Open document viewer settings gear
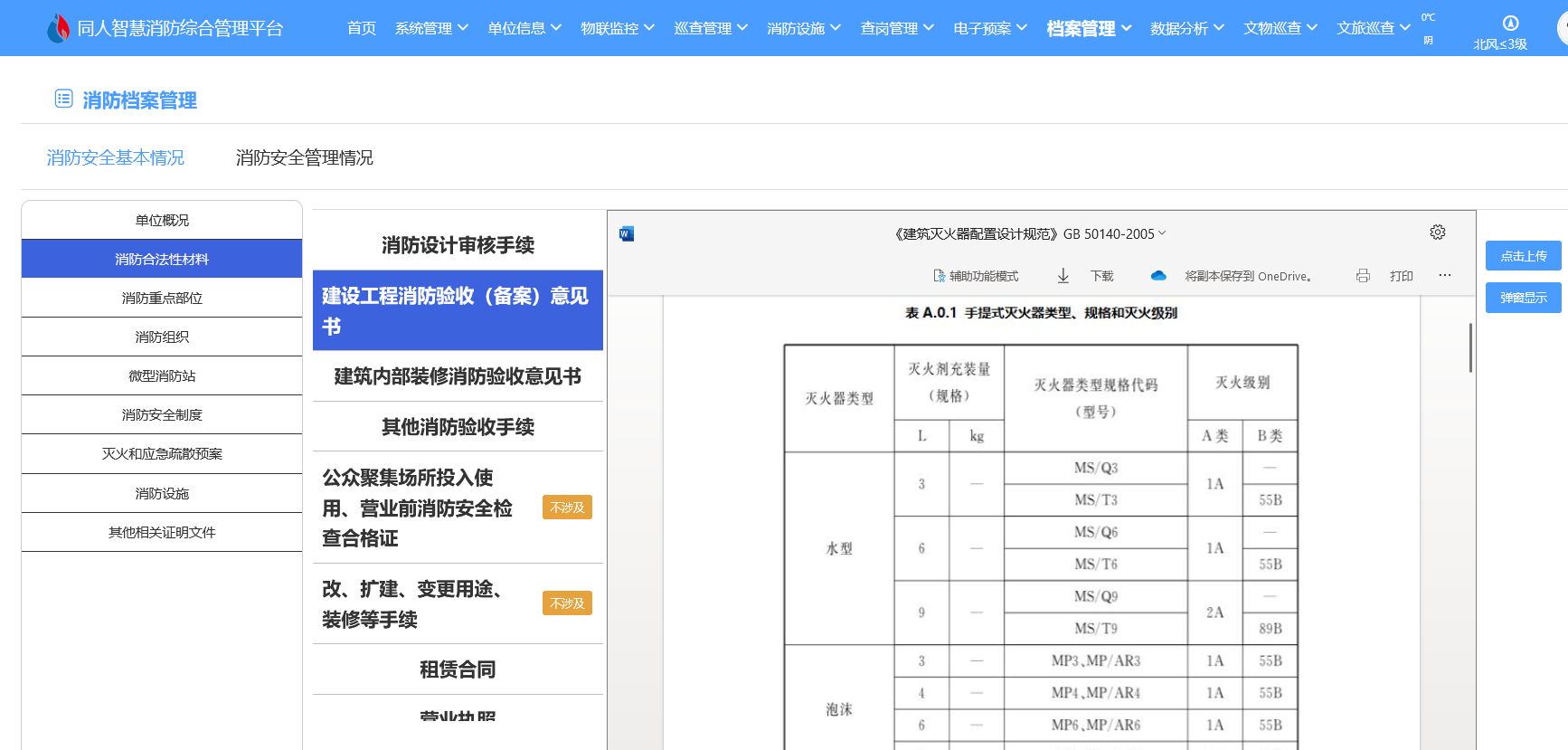The width and height of the screenshot is (1568, 750). tap(1437, 233)
